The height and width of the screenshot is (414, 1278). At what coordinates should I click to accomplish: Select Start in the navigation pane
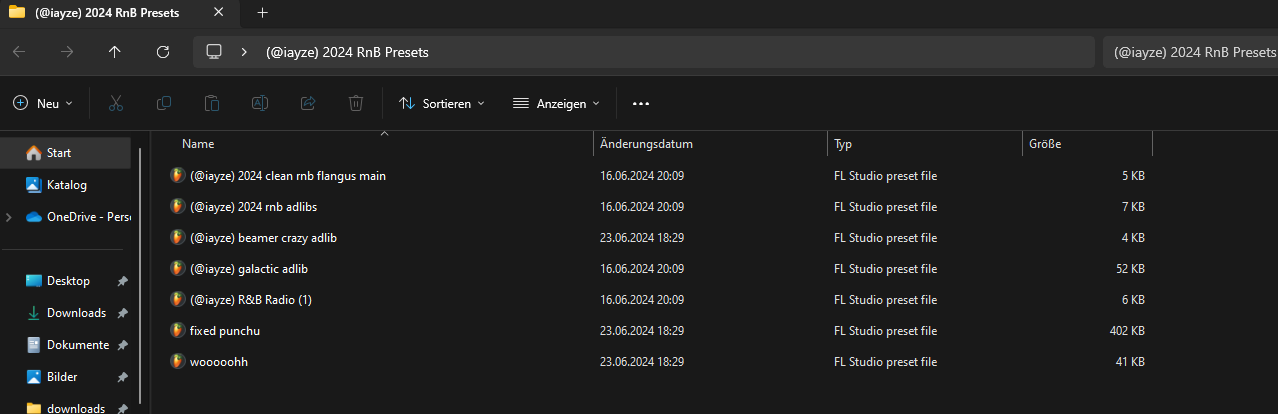66,153
